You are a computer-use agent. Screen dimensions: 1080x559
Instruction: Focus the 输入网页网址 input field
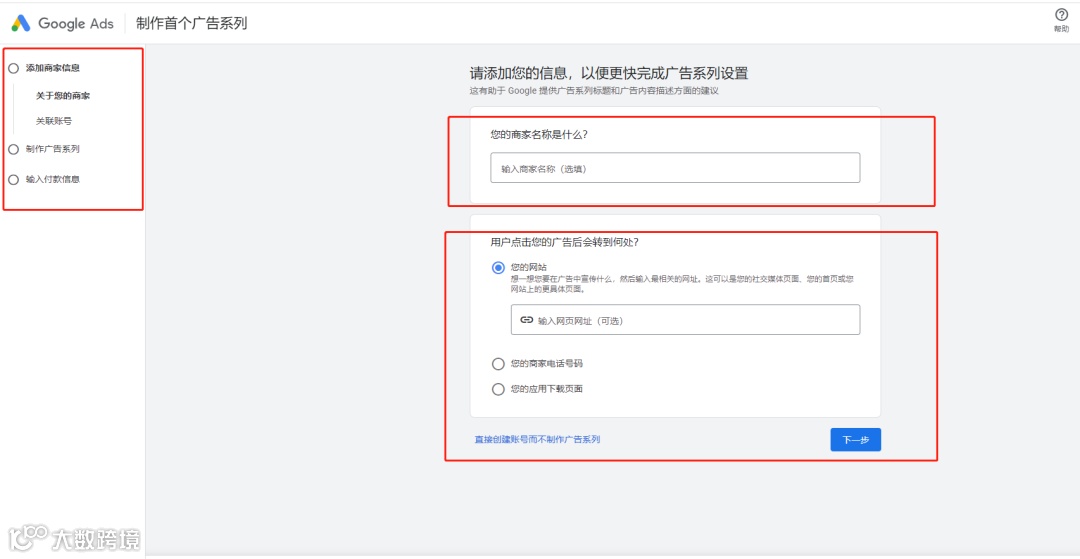pos(685,320)
